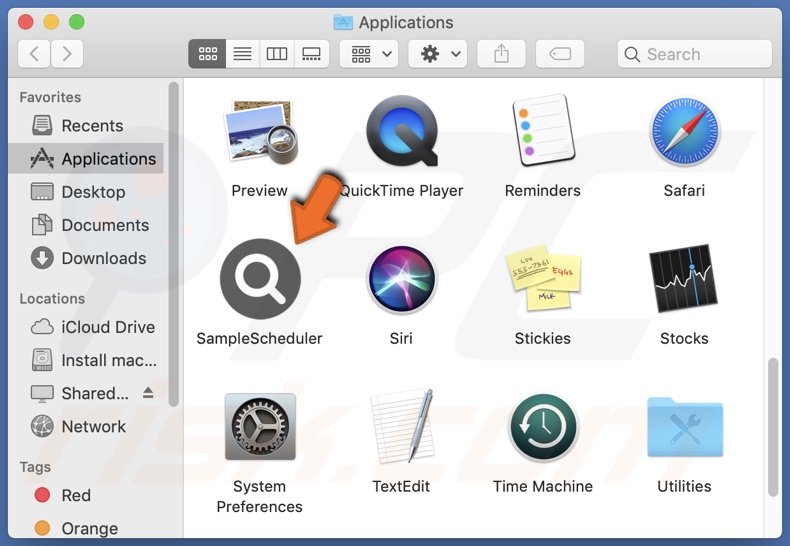The image size is (790, 546).
Task: Open iCloud Drive location
Action: (86, 327)
